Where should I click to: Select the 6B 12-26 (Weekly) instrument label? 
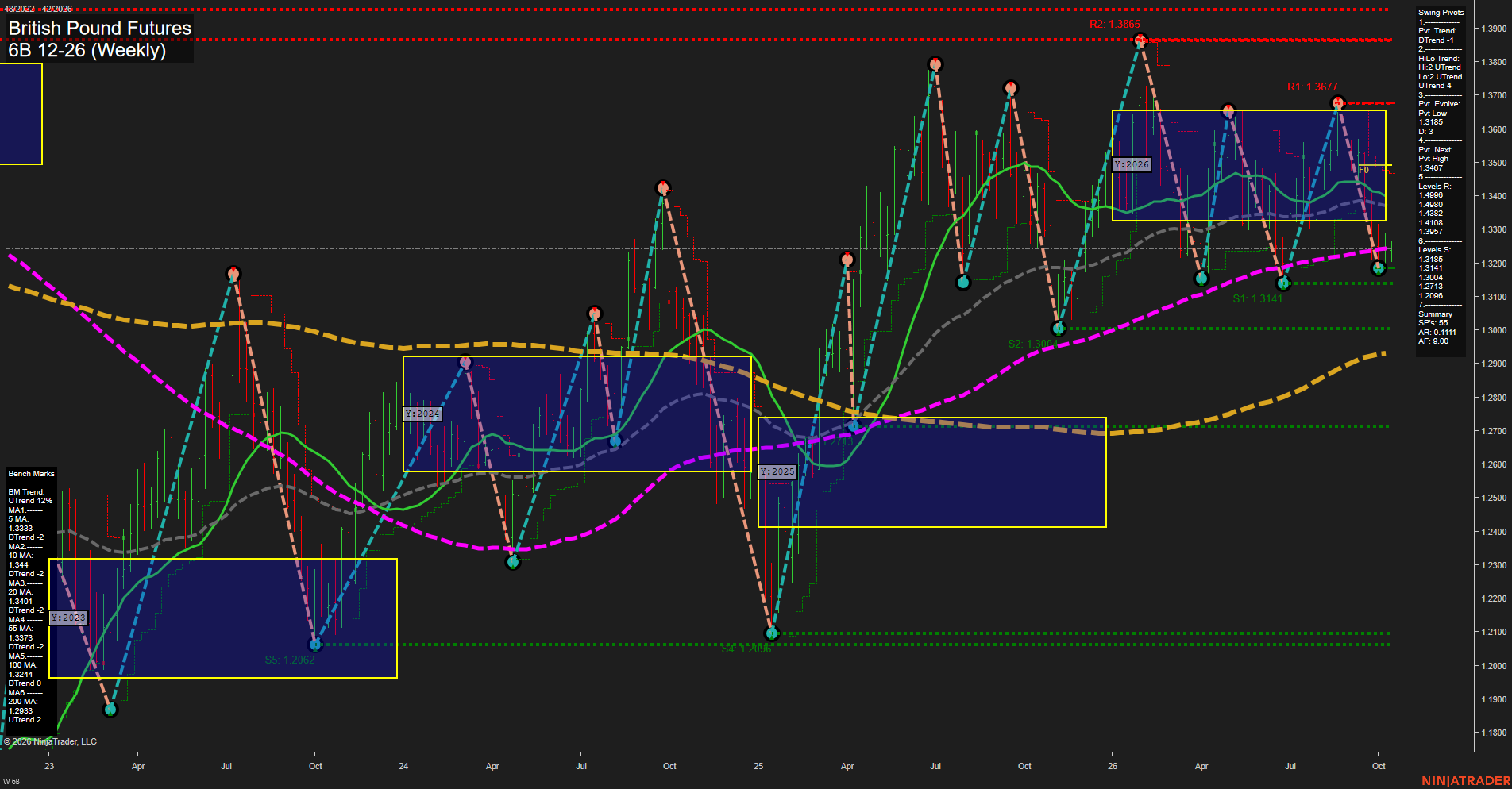pos(87,50)
